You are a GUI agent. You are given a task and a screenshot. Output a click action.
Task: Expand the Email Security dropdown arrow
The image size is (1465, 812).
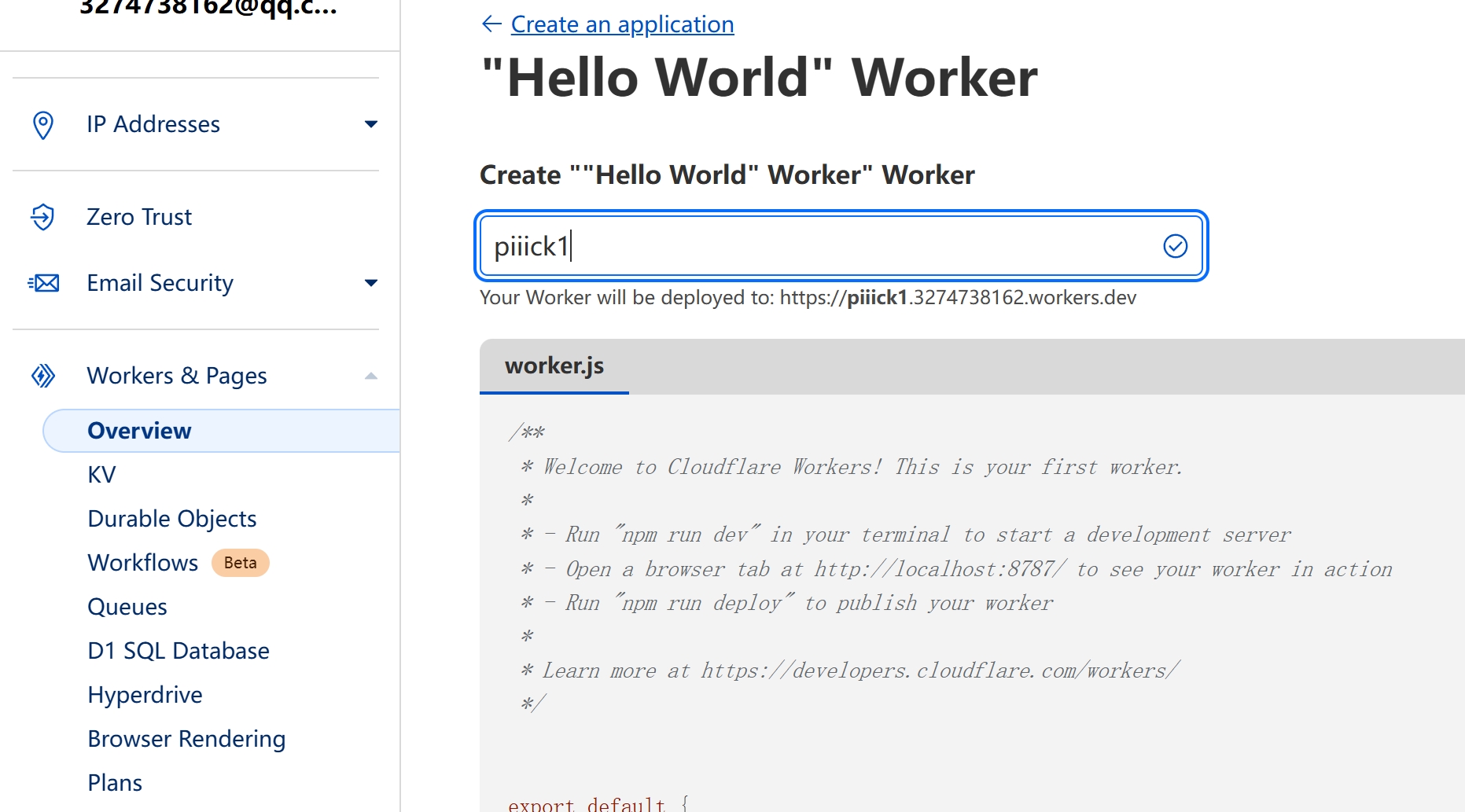click(x=371, y=283)
